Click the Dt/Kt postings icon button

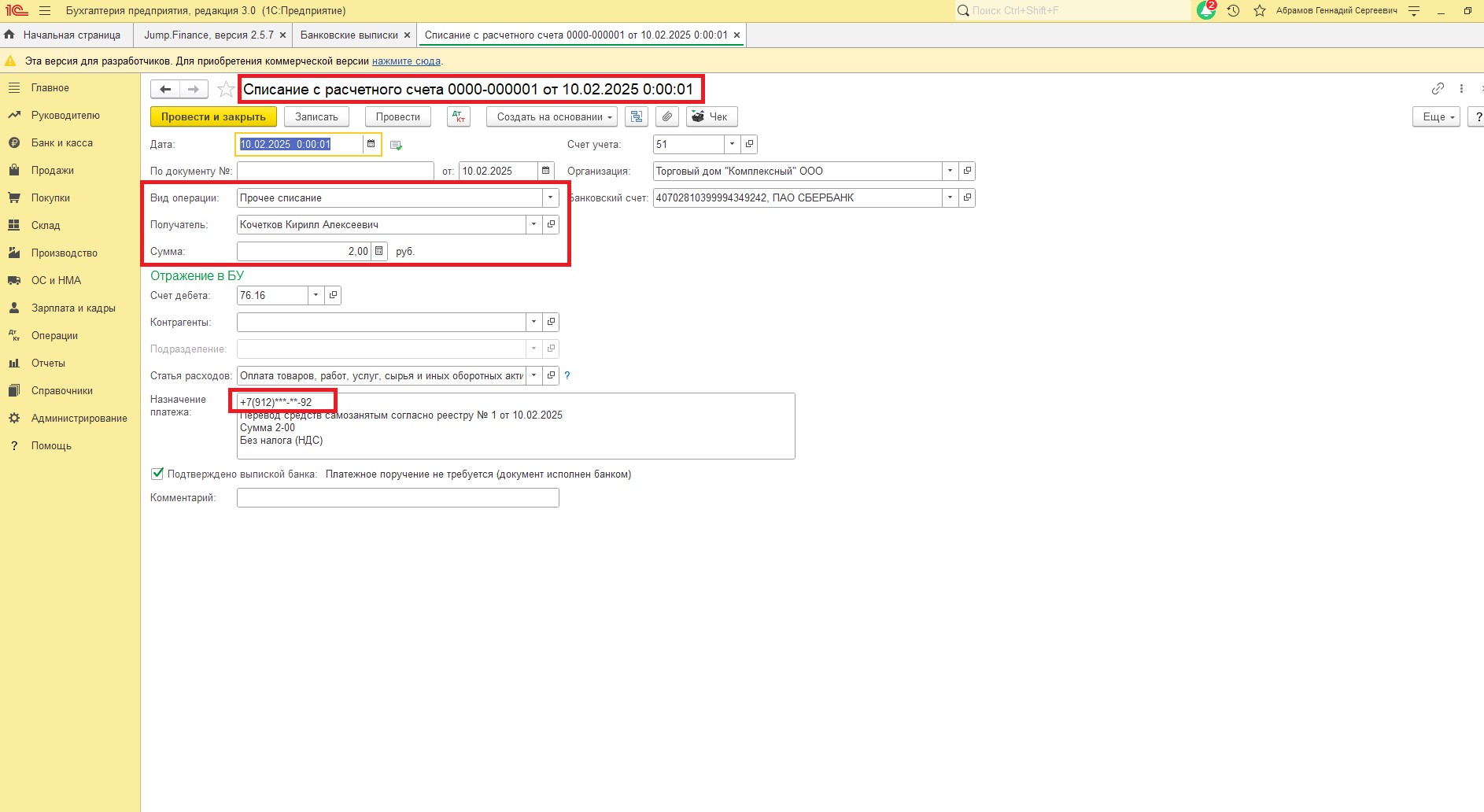coord(458,116)
